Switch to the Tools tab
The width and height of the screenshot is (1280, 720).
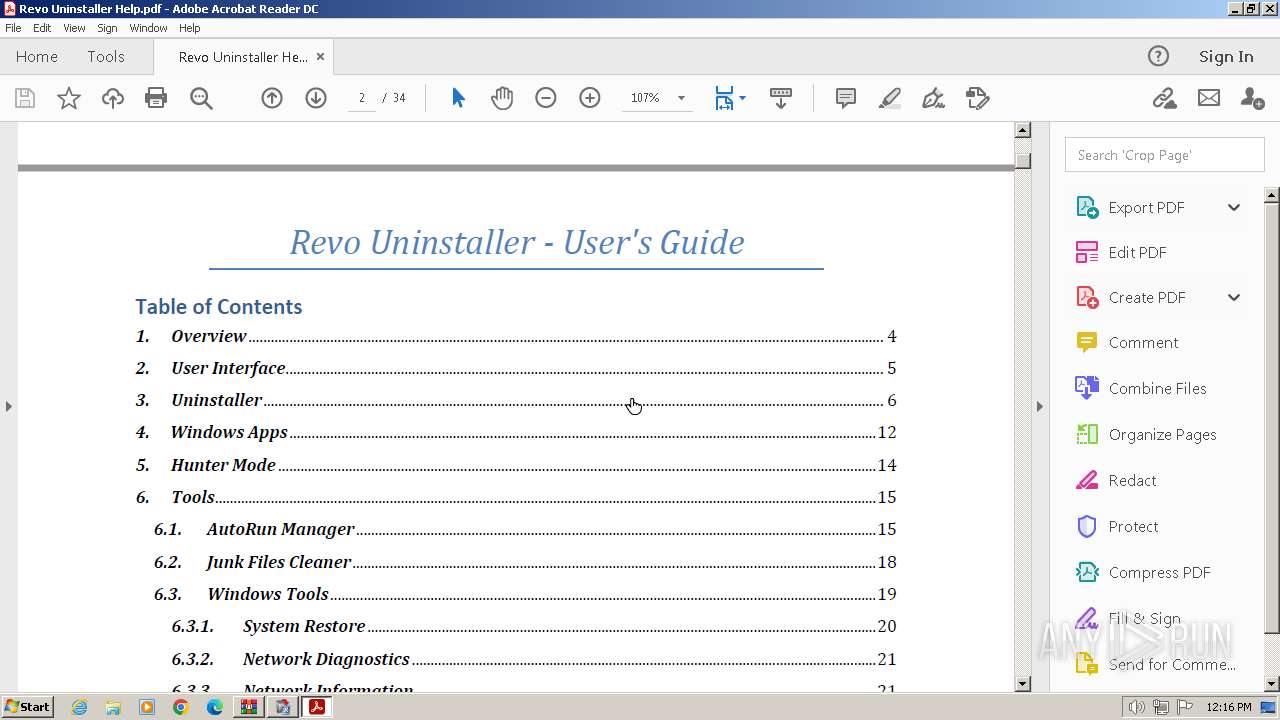point(105,57)
